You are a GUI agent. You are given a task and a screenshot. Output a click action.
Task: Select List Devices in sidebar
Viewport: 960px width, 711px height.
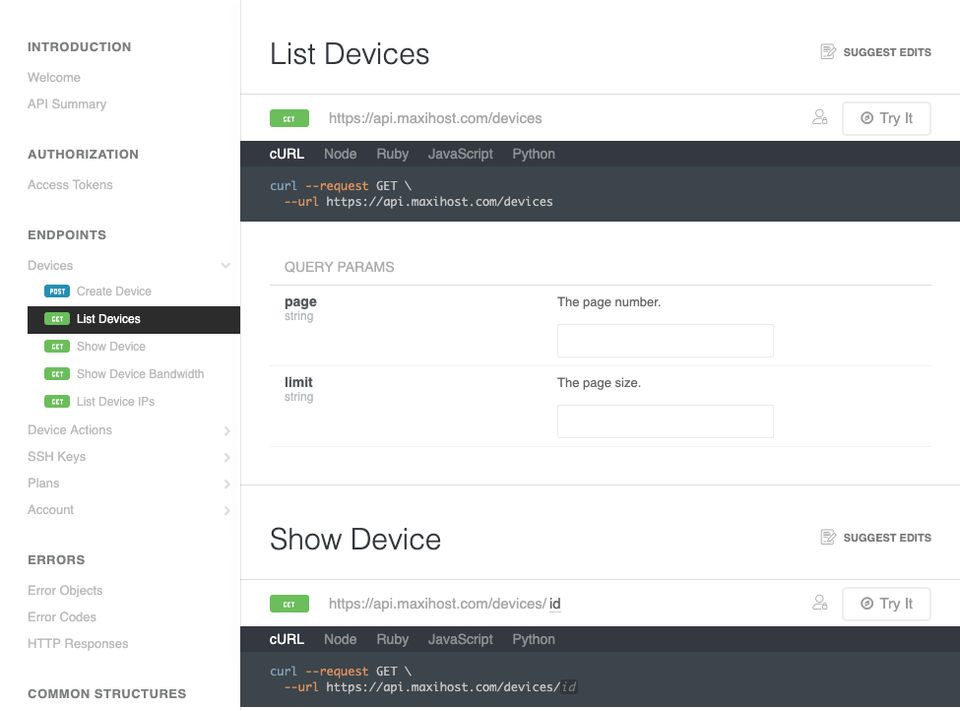[x=133, y=320]
